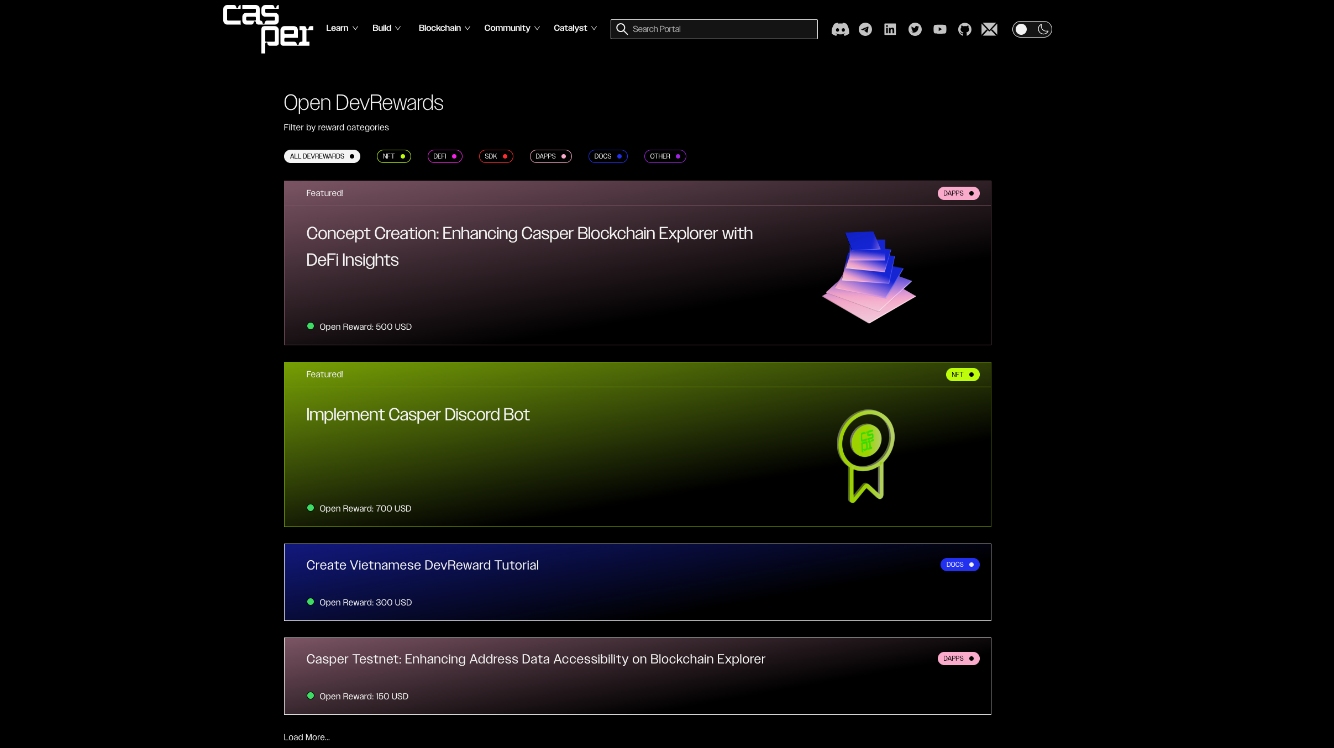Open the Community navigation menu
The width and height of the screenshot is (1334, 748).
(x=512, y=28)
